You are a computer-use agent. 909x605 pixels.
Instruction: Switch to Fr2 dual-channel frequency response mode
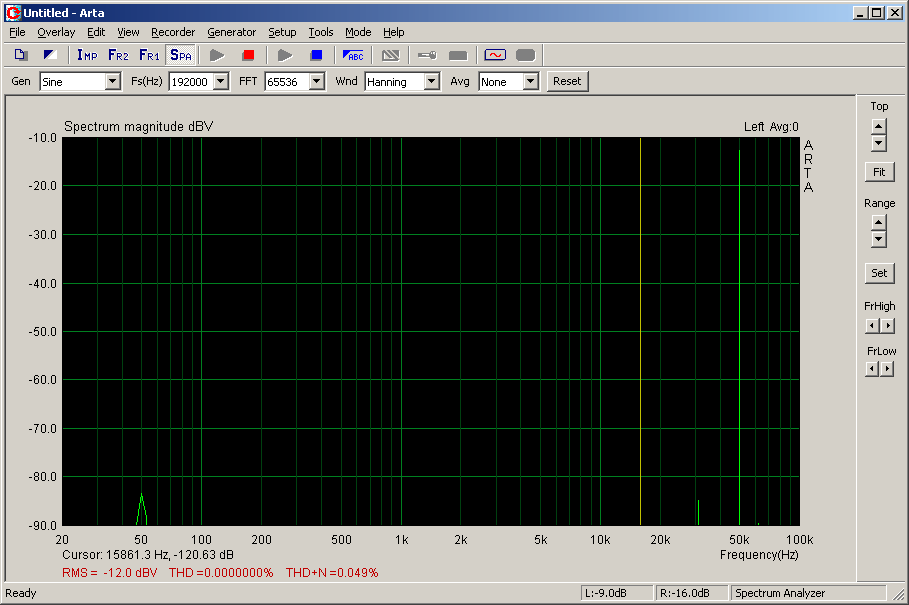pos(118,55)
